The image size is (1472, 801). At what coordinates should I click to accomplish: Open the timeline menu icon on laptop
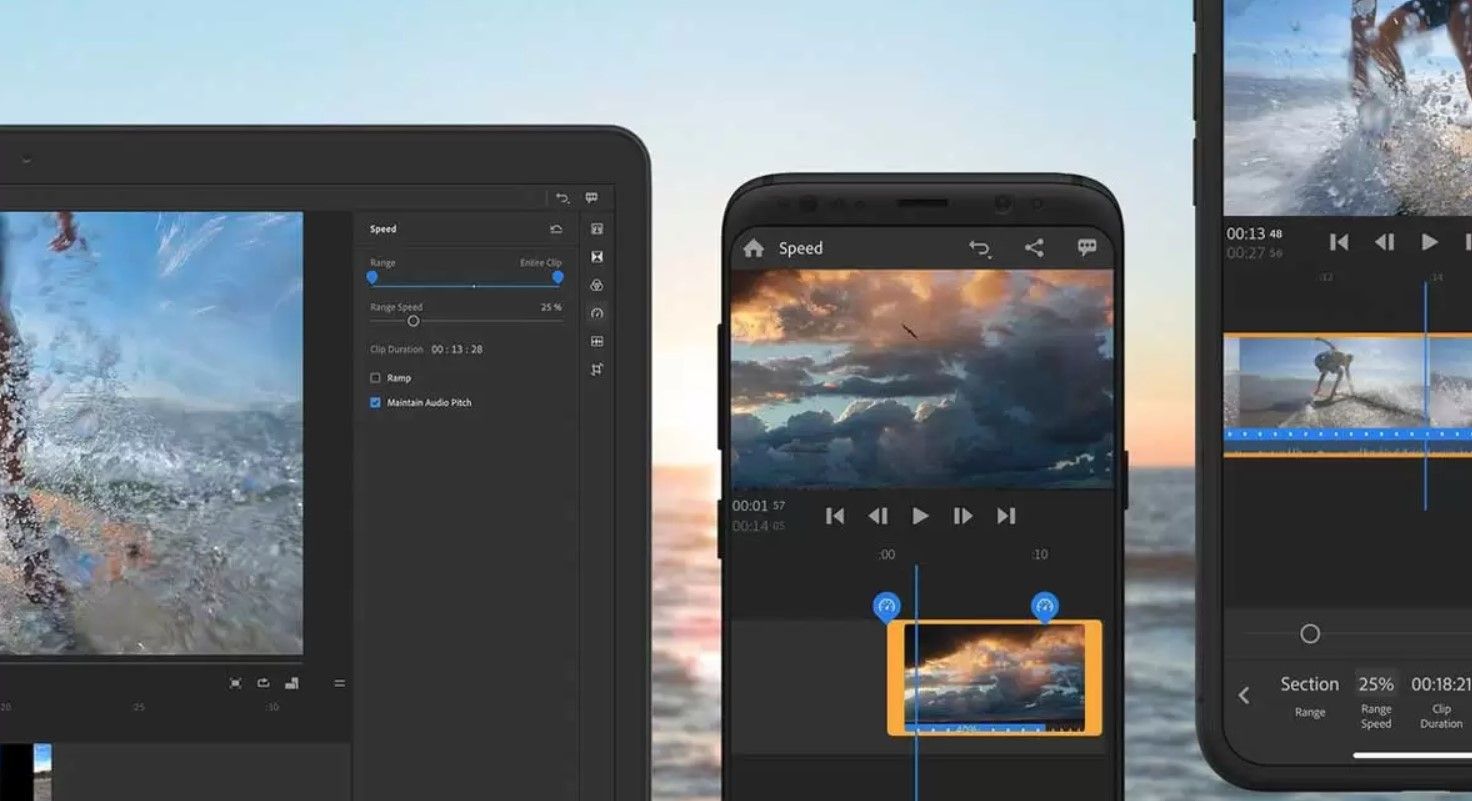[339, 683]
